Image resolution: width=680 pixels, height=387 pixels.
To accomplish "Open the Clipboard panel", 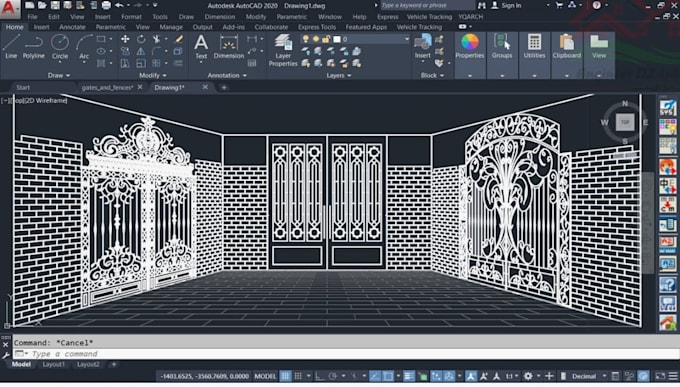I will point(567,46).
